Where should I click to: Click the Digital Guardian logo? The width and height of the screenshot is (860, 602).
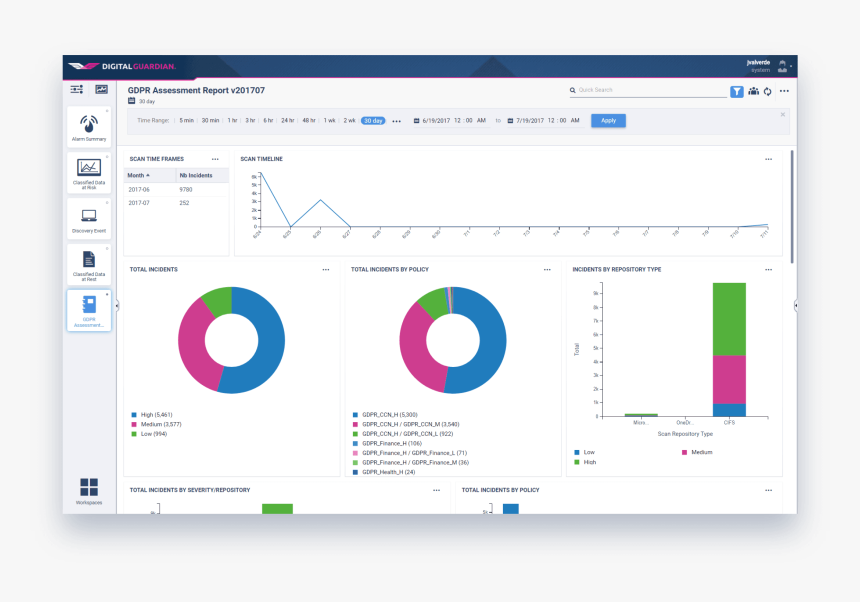[x=122, y=66]
